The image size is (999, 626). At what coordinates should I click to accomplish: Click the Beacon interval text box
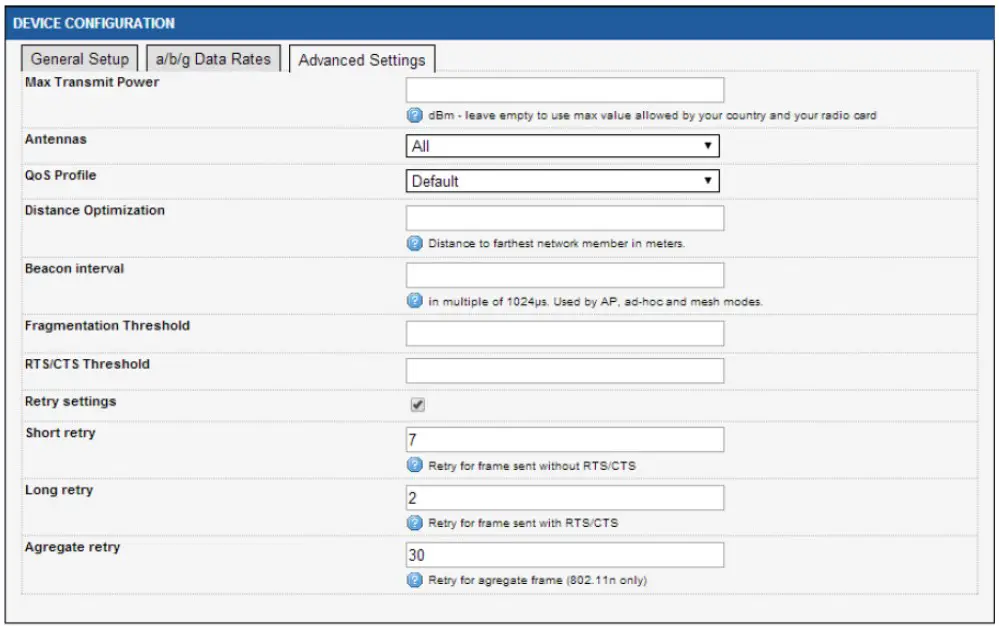[565, 273]
